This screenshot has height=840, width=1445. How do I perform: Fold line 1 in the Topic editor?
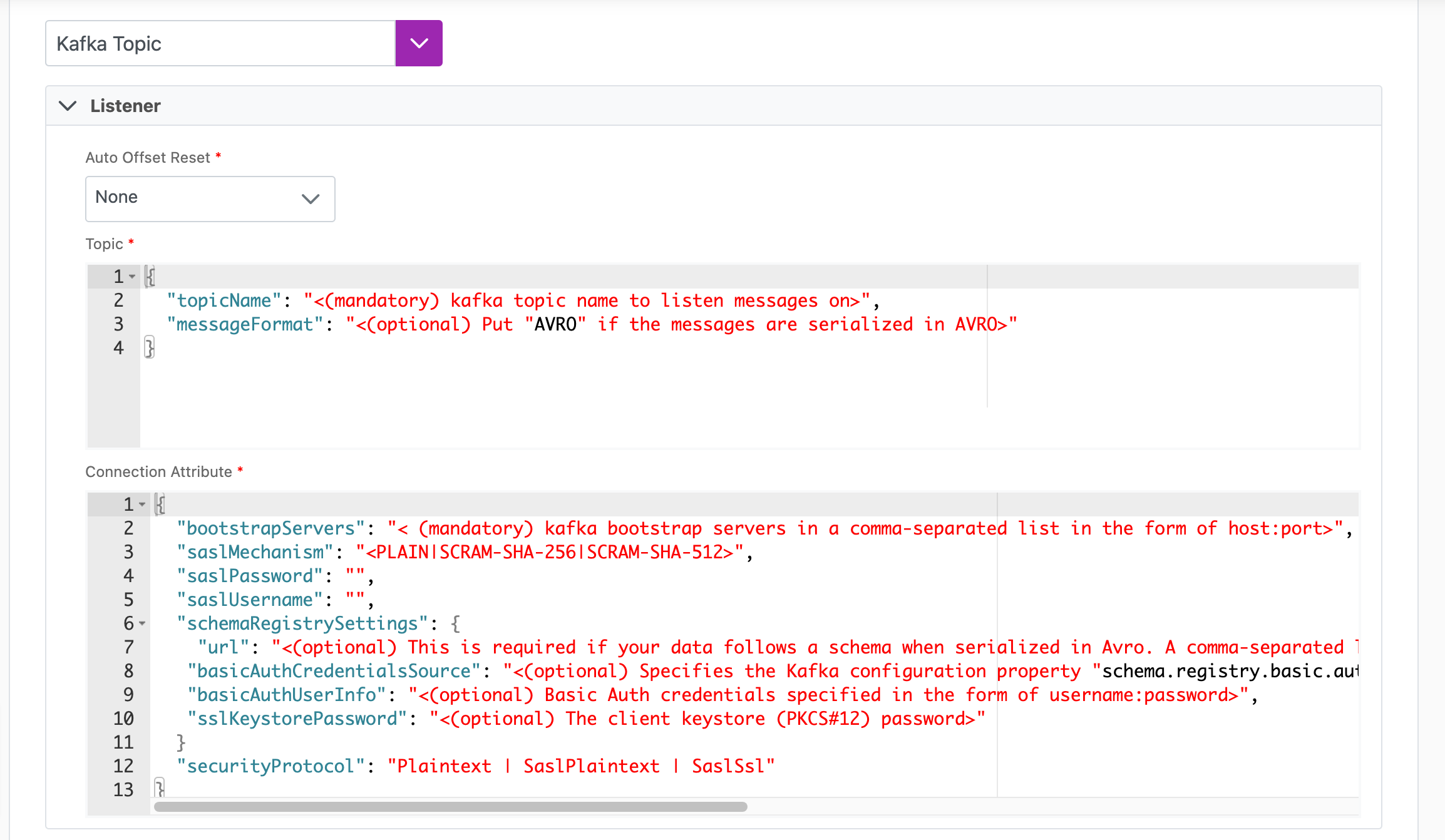(x=132, y=277)
